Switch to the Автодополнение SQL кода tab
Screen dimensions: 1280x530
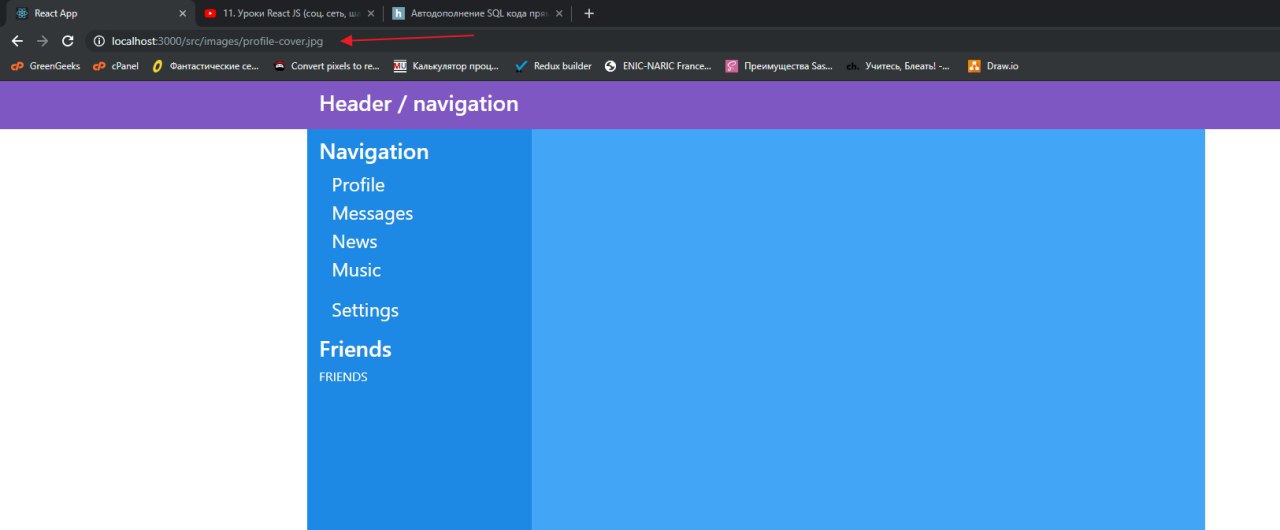(476, 13)
